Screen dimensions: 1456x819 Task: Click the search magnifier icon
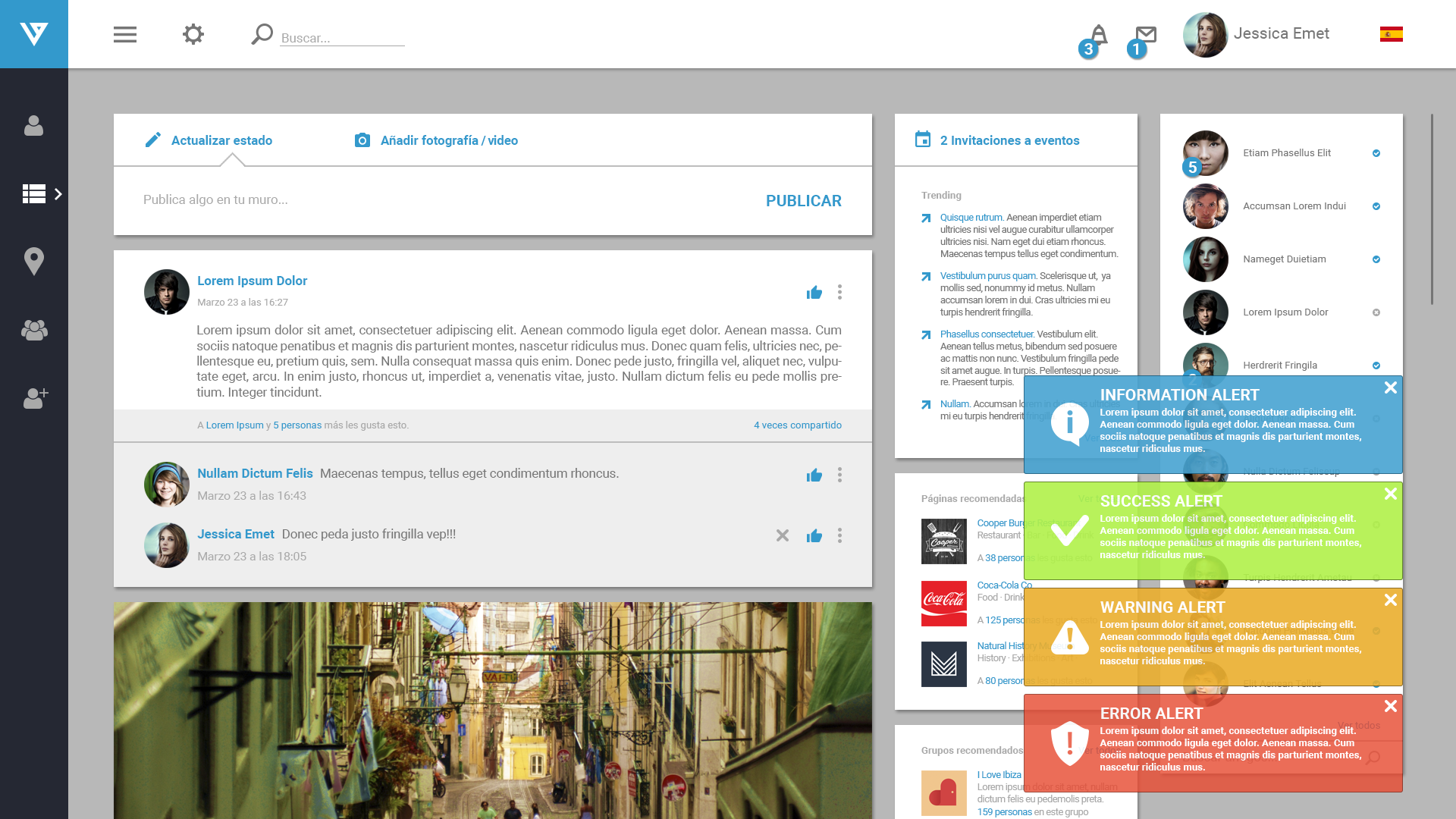[262, 34]
